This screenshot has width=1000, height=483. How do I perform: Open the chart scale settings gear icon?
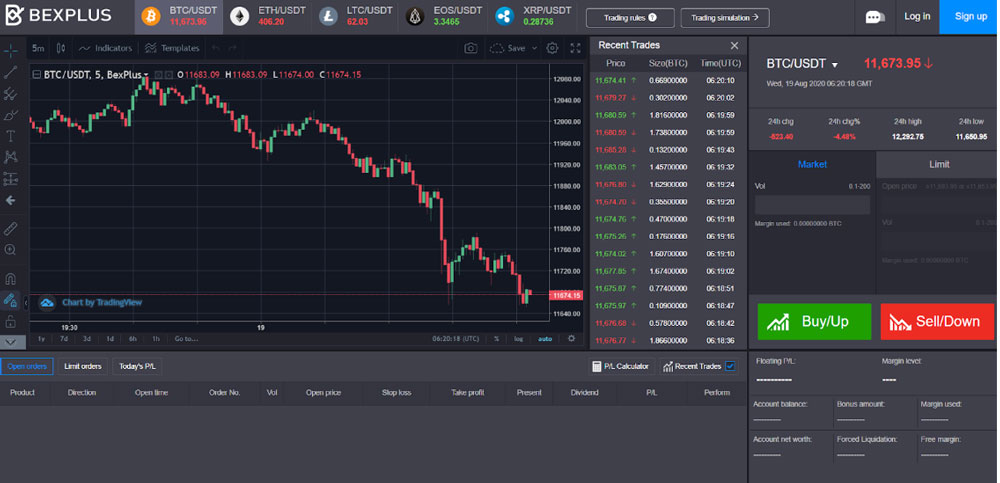[x=571, y=339]
